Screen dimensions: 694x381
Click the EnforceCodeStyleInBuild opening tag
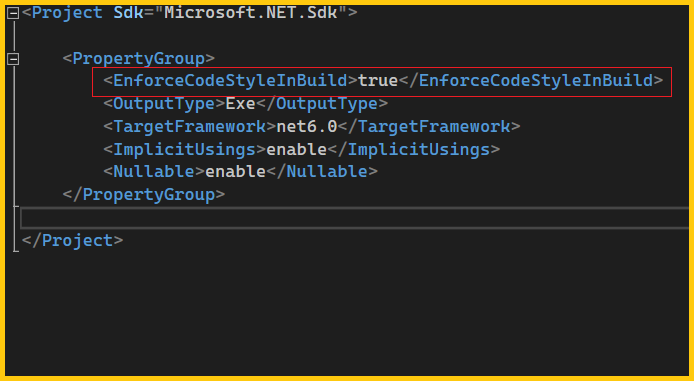pos(230,81)
